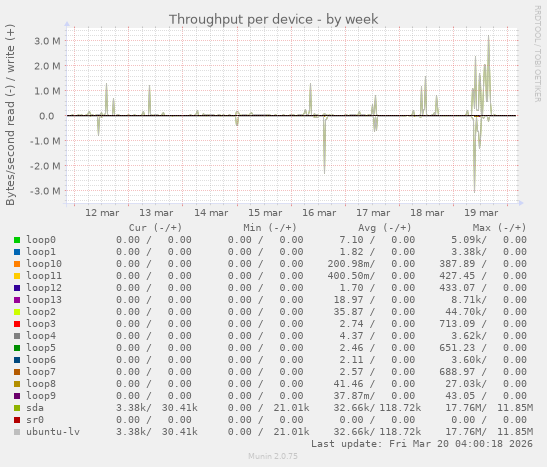The height and width of the screenshot is (467, 547).
Task: Click the loop3 red color swatch
Action: pyautogui.click(x=17, y=324)
